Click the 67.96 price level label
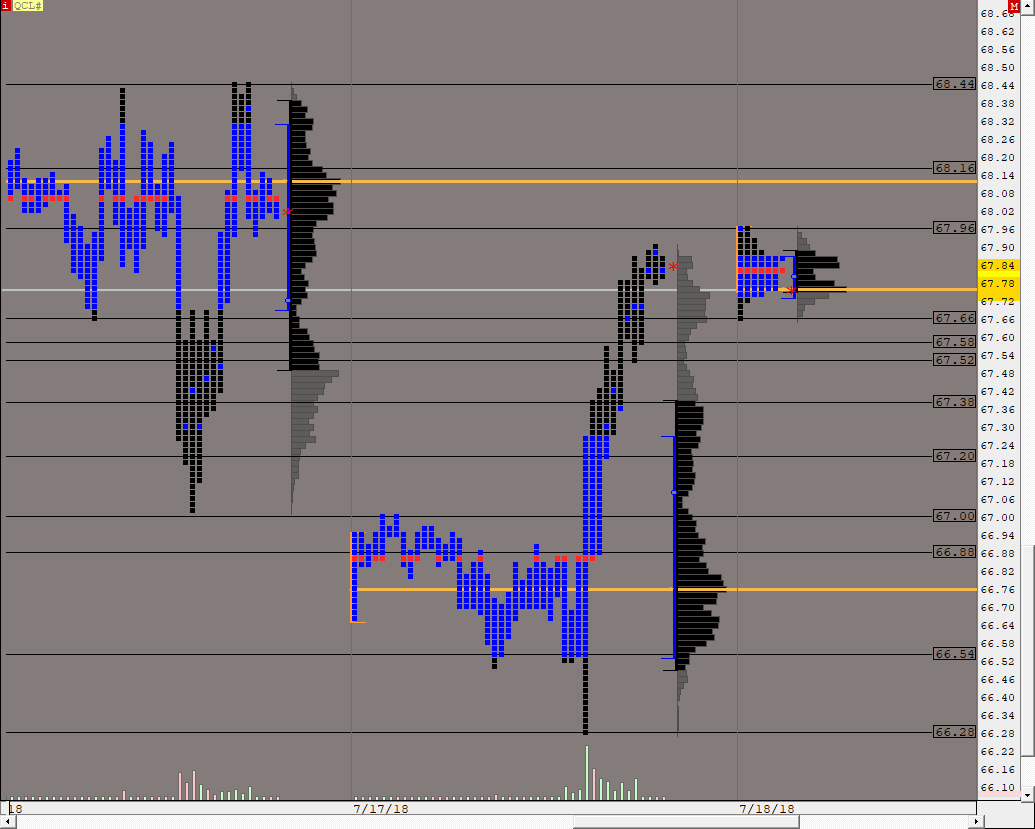The width and height of the screenshot is (1035, 829). point(954,228)
